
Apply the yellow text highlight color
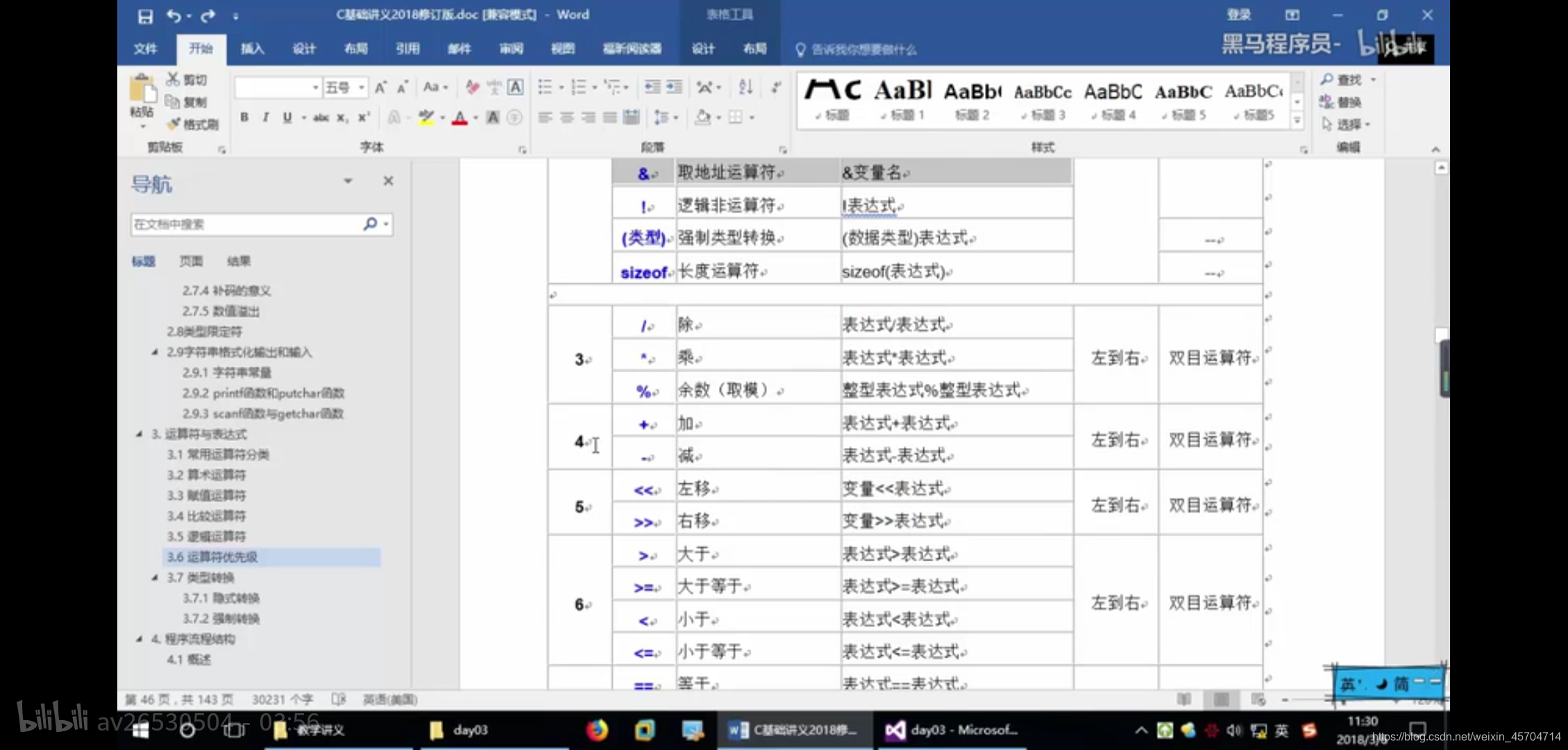[x=425, y=117]
